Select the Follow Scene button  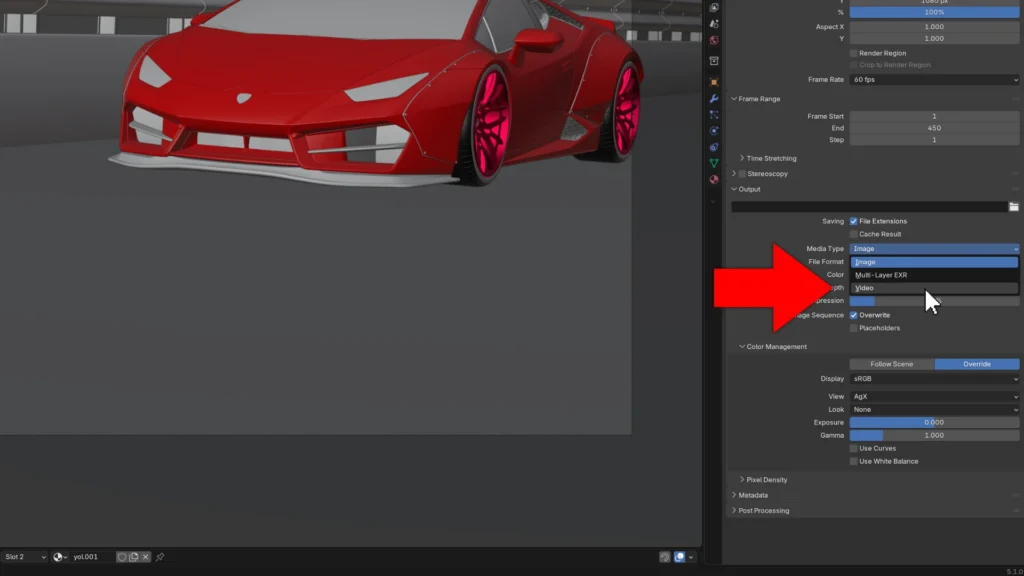[x=891, y=364]
